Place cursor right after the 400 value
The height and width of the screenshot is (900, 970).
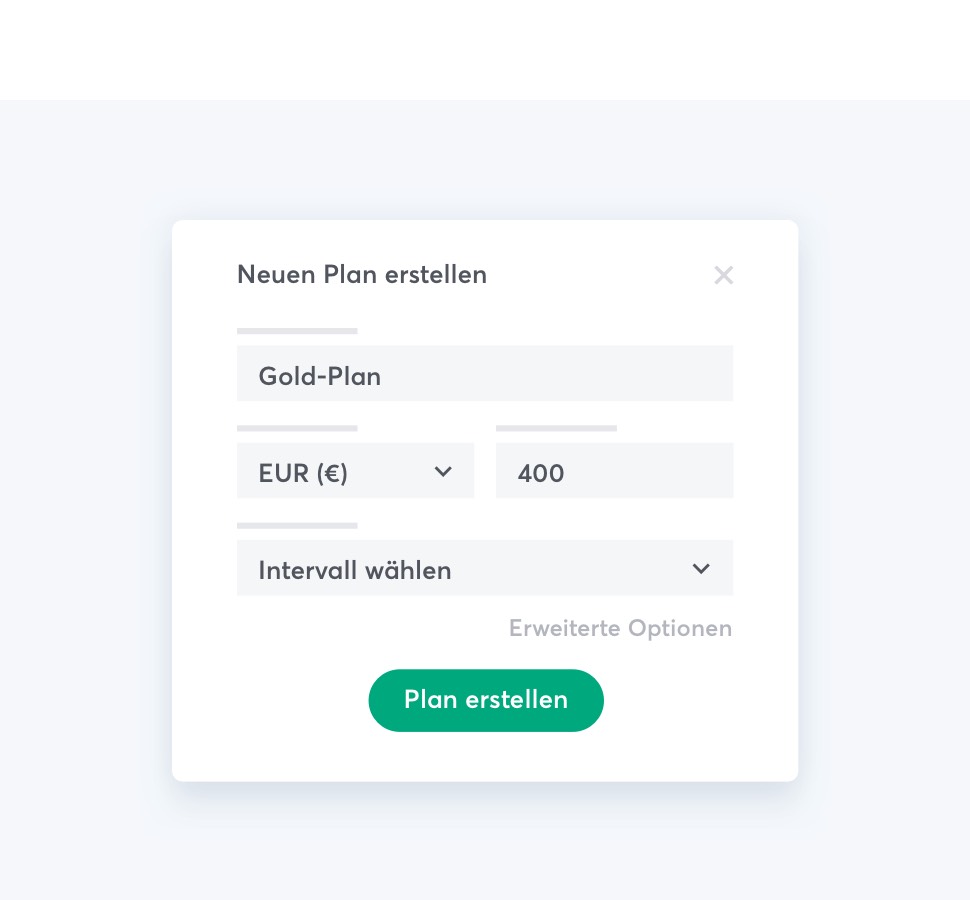567,472
